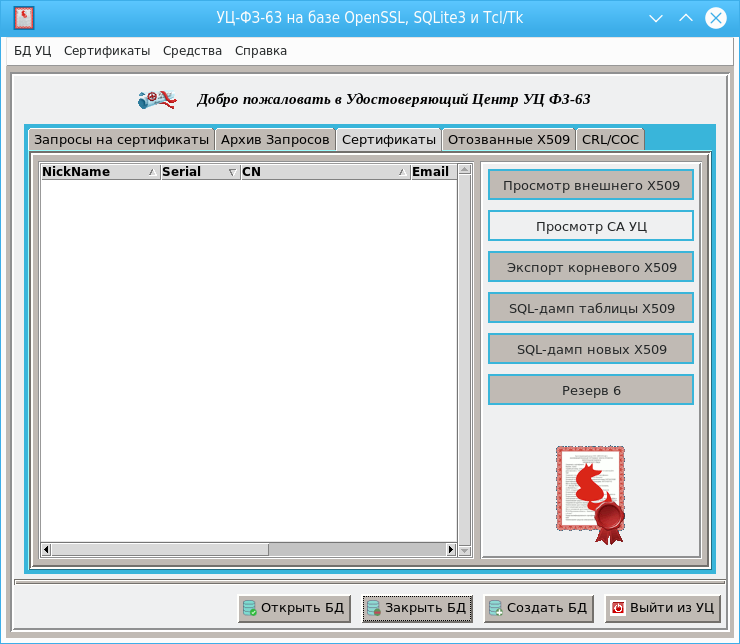This screenshot has width=740, height=644.
Task: Click the CN column sort arrow
Action: (403, 172)
